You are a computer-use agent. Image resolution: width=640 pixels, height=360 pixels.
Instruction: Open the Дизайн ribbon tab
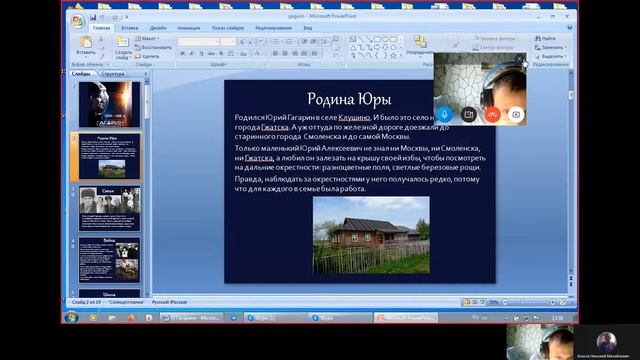click(x=158, y=28)
